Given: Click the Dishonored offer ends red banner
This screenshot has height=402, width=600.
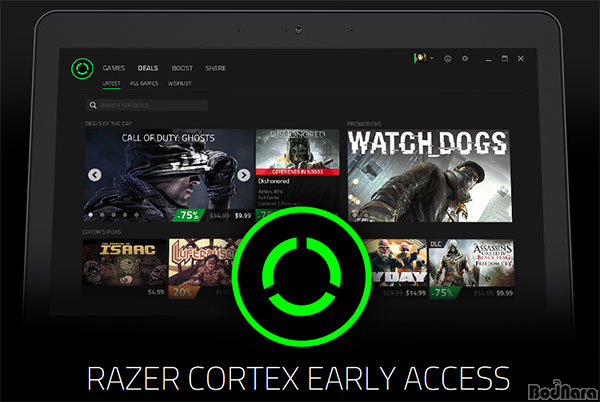Looking at the screenshot, I should coord(297,172).
